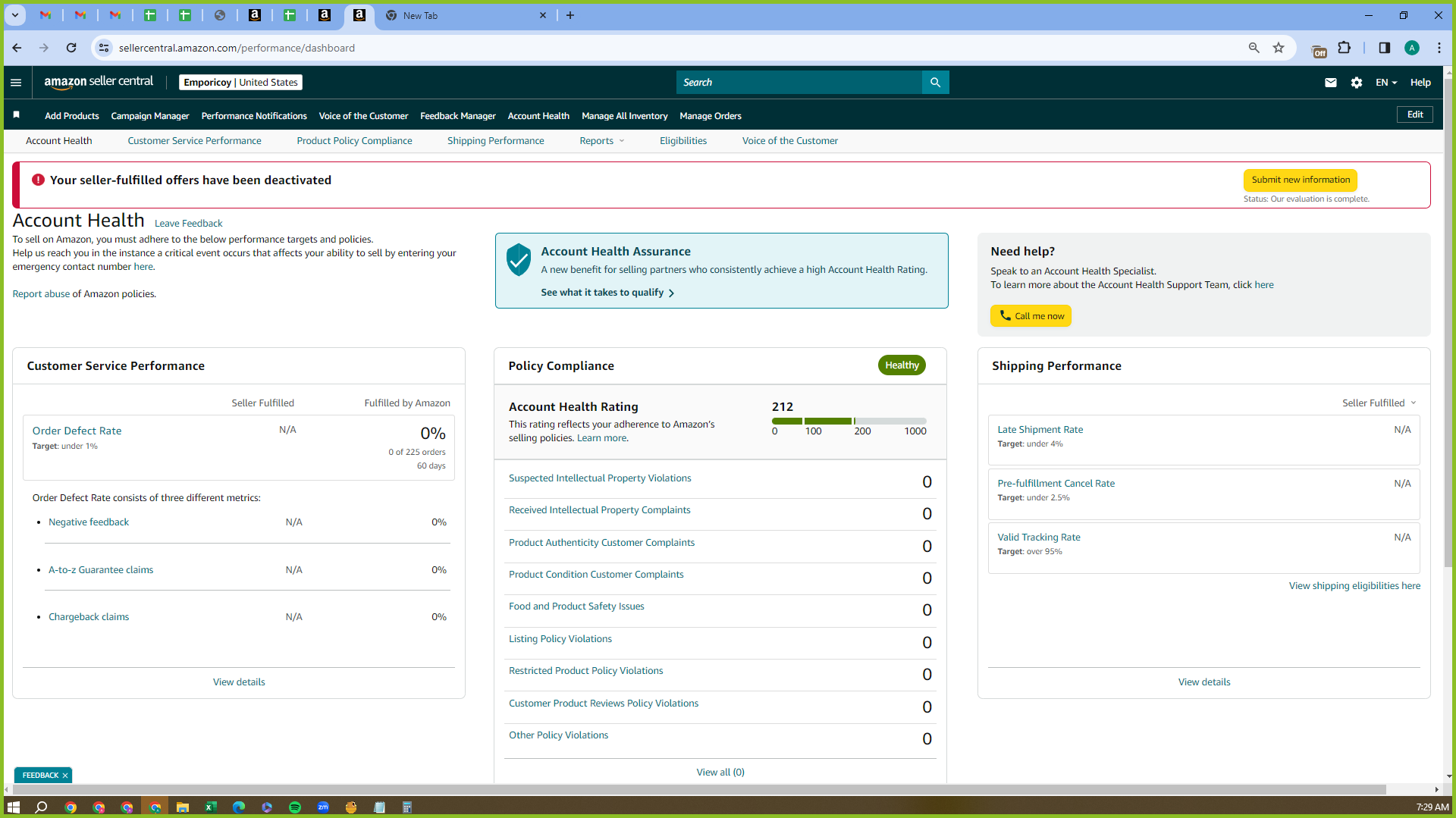Click the bookmark flag icon beside Add Products

(x=17, y=115)
